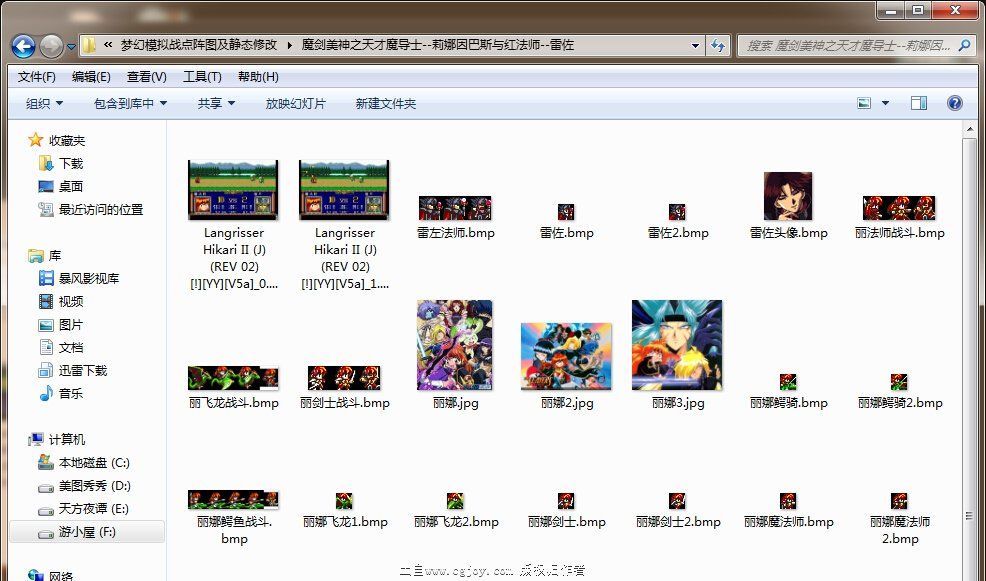Select file 丽娜魔法师.bmp
The height and width of the screenshot is (581, 986).
pyautogui.click(x=788, y=511)
